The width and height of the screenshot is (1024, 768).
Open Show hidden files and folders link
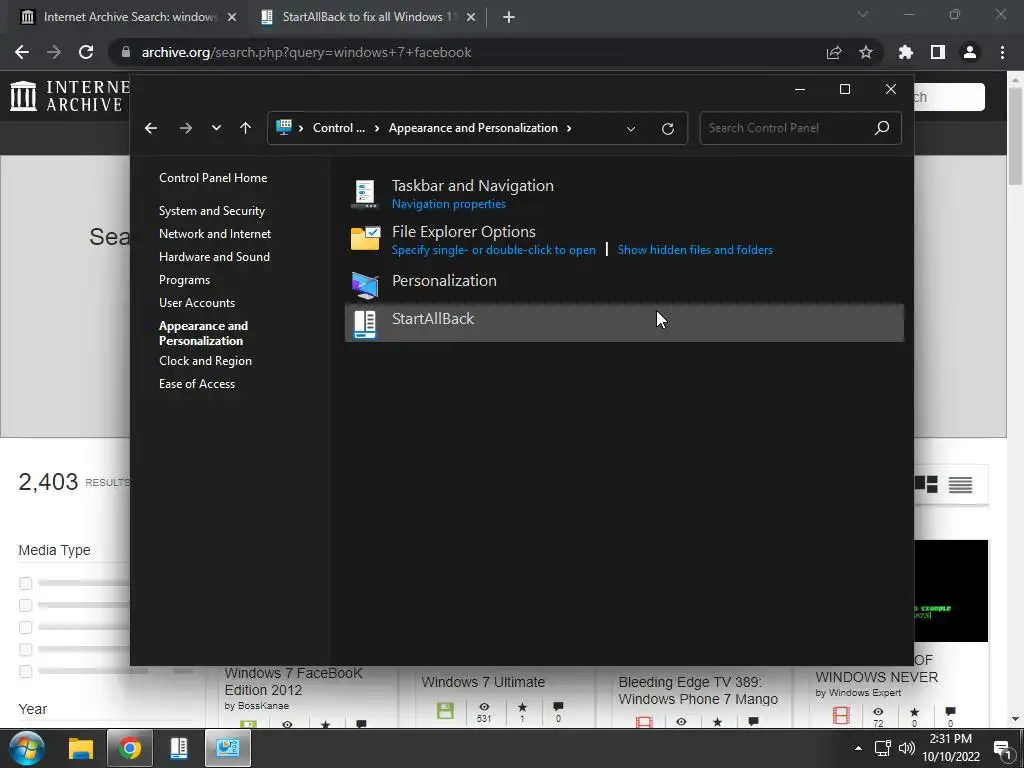pos(695,249)
